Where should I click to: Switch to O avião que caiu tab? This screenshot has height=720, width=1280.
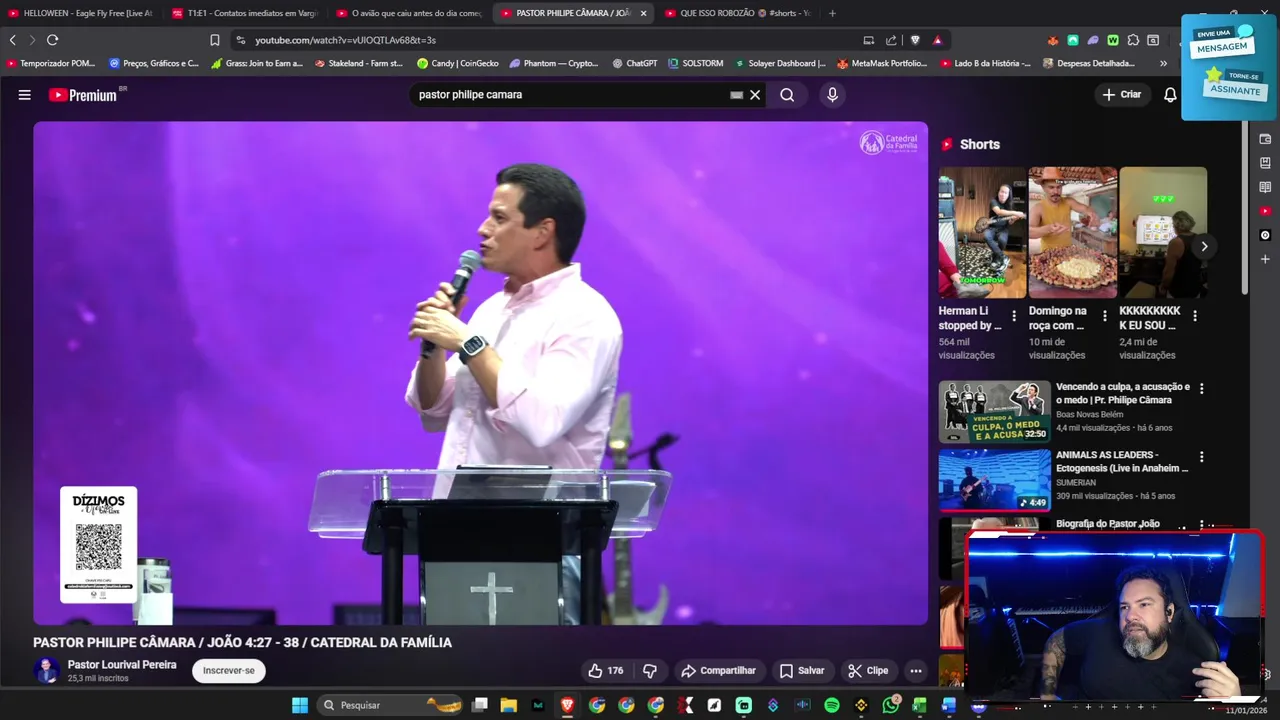click(x=408, y=13)
